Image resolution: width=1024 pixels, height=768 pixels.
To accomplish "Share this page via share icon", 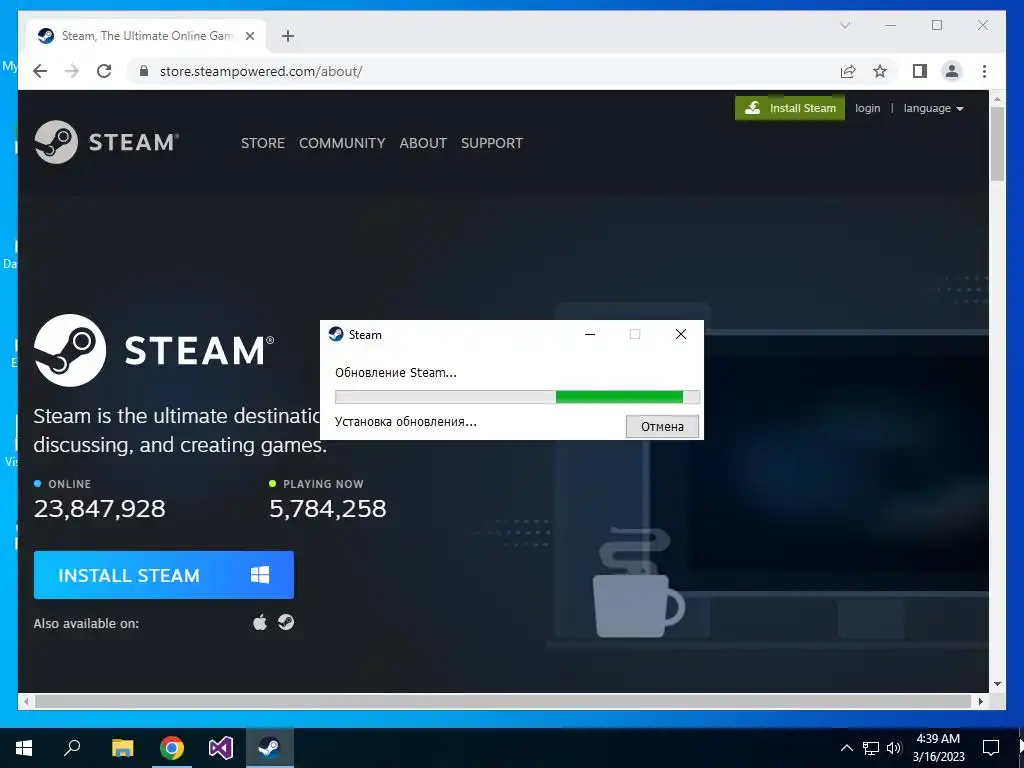I will pyautogui.click(x=848, y=71).
